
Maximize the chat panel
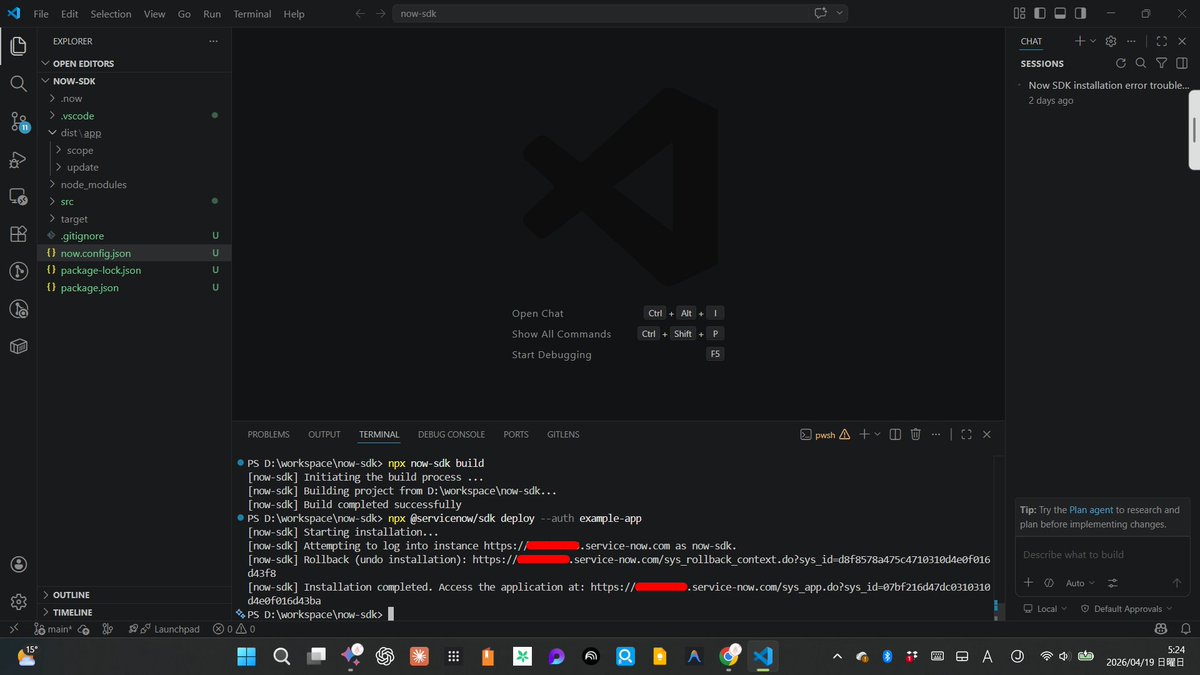coord(1161,41)
